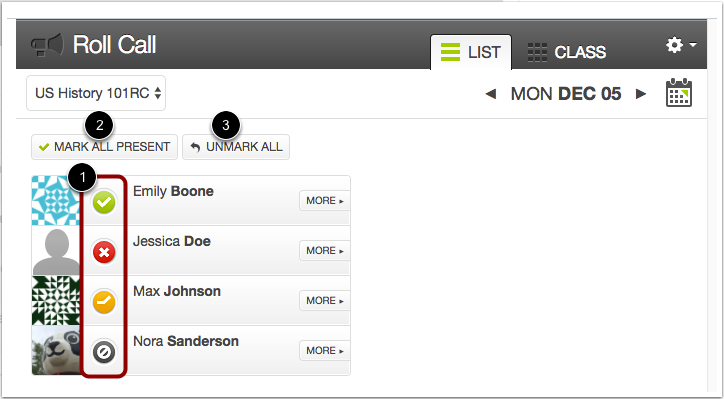
Task: Expand MORE options for Jessica Doe
Action: [x=325, y=251]
